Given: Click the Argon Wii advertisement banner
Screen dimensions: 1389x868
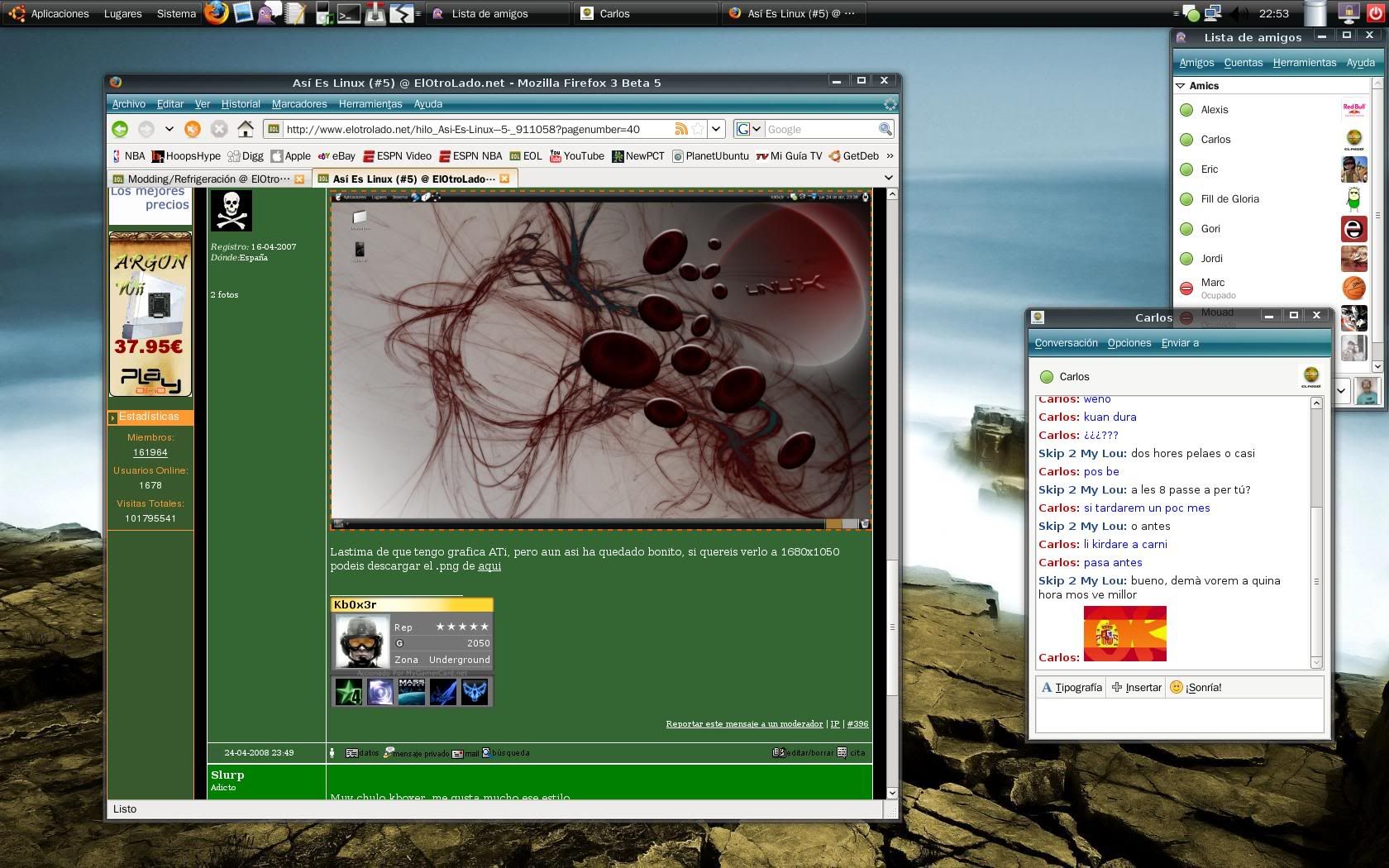Looking at the screenshot, I should pyautogui.click(x=150, y=314).
